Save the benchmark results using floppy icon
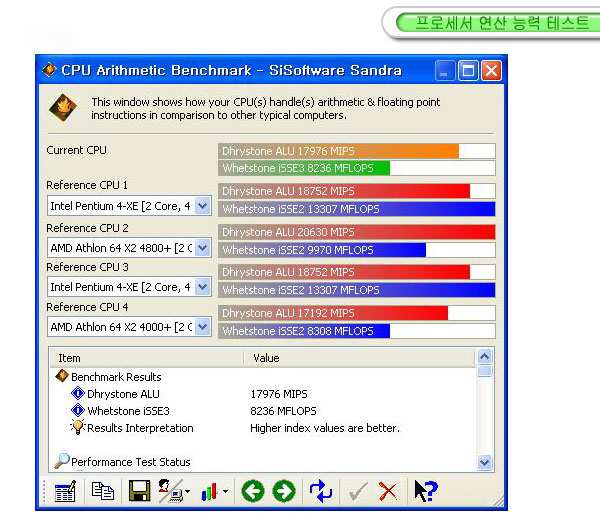Image resolution: width=600 pixels, height=524 pixels. [139, 491]
